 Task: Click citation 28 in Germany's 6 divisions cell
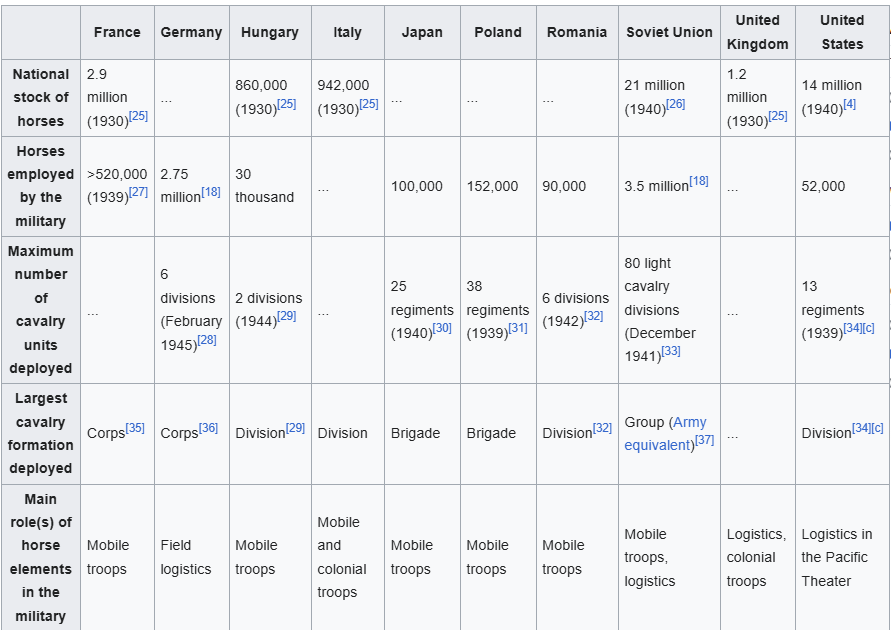point(206,340)
